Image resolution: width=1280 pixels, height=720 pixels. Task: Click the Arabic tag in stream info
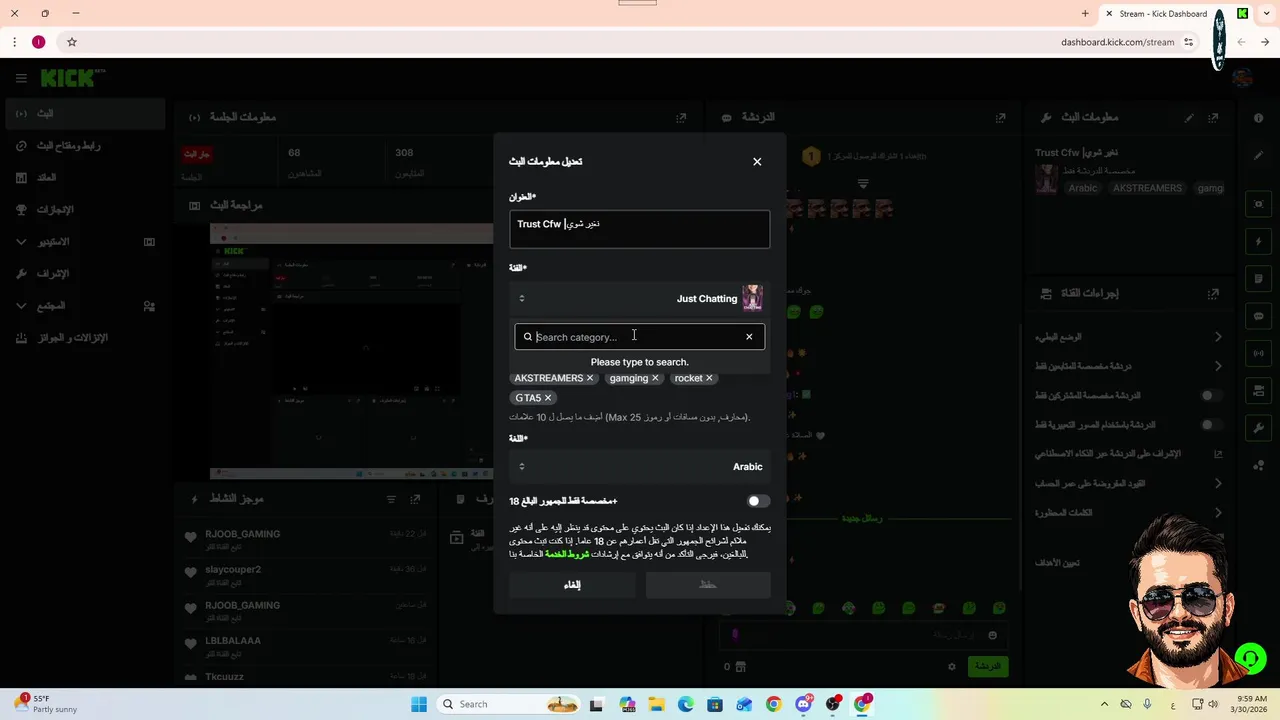click(1082, 188)
